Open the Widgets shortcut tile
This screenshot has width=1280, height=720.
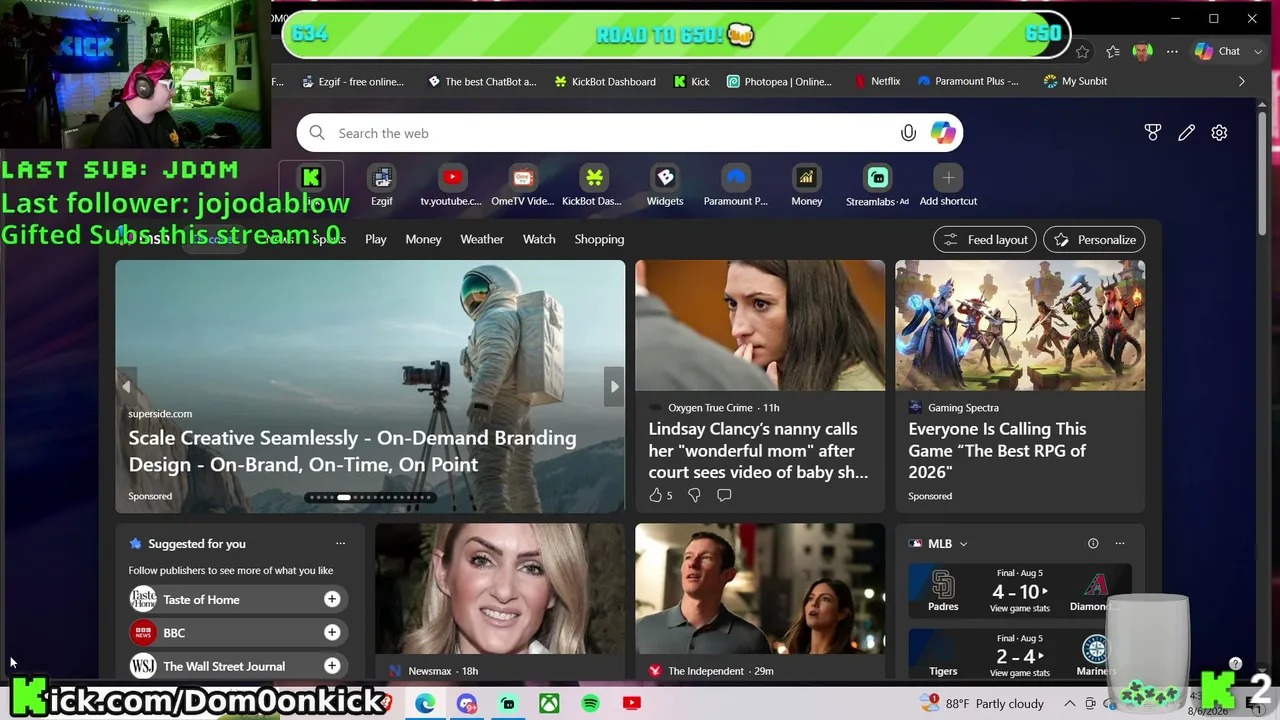coord(665,186)
